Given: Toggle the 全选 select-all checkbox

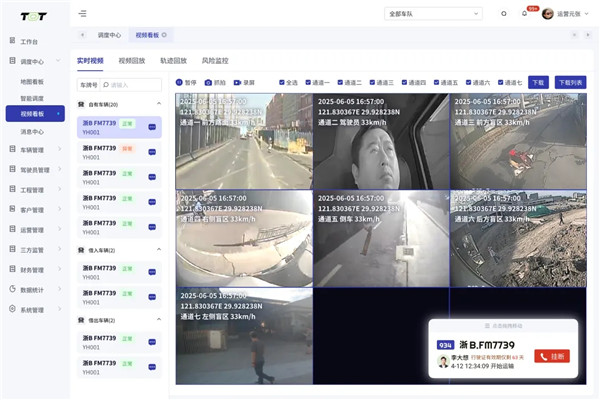Looking at the screenshot, I should (280, 83).
